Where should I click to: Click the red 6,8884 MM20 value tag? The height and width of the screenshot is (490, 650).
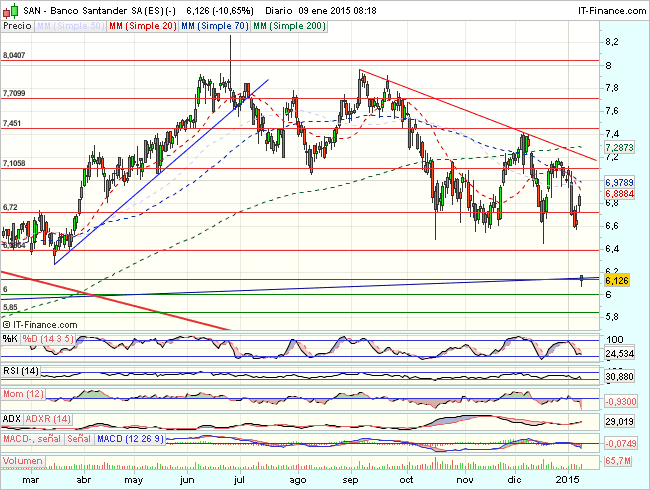click(619, 194)
